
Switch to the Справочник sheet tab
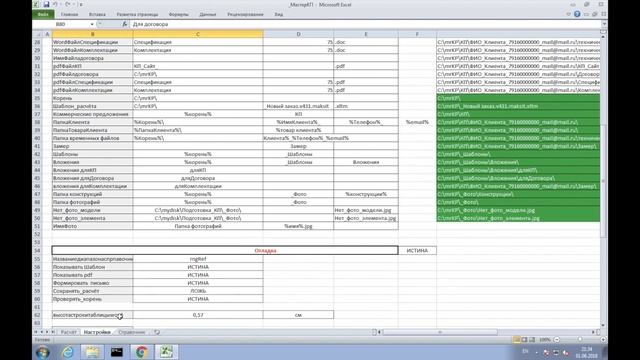click(132, 332)
